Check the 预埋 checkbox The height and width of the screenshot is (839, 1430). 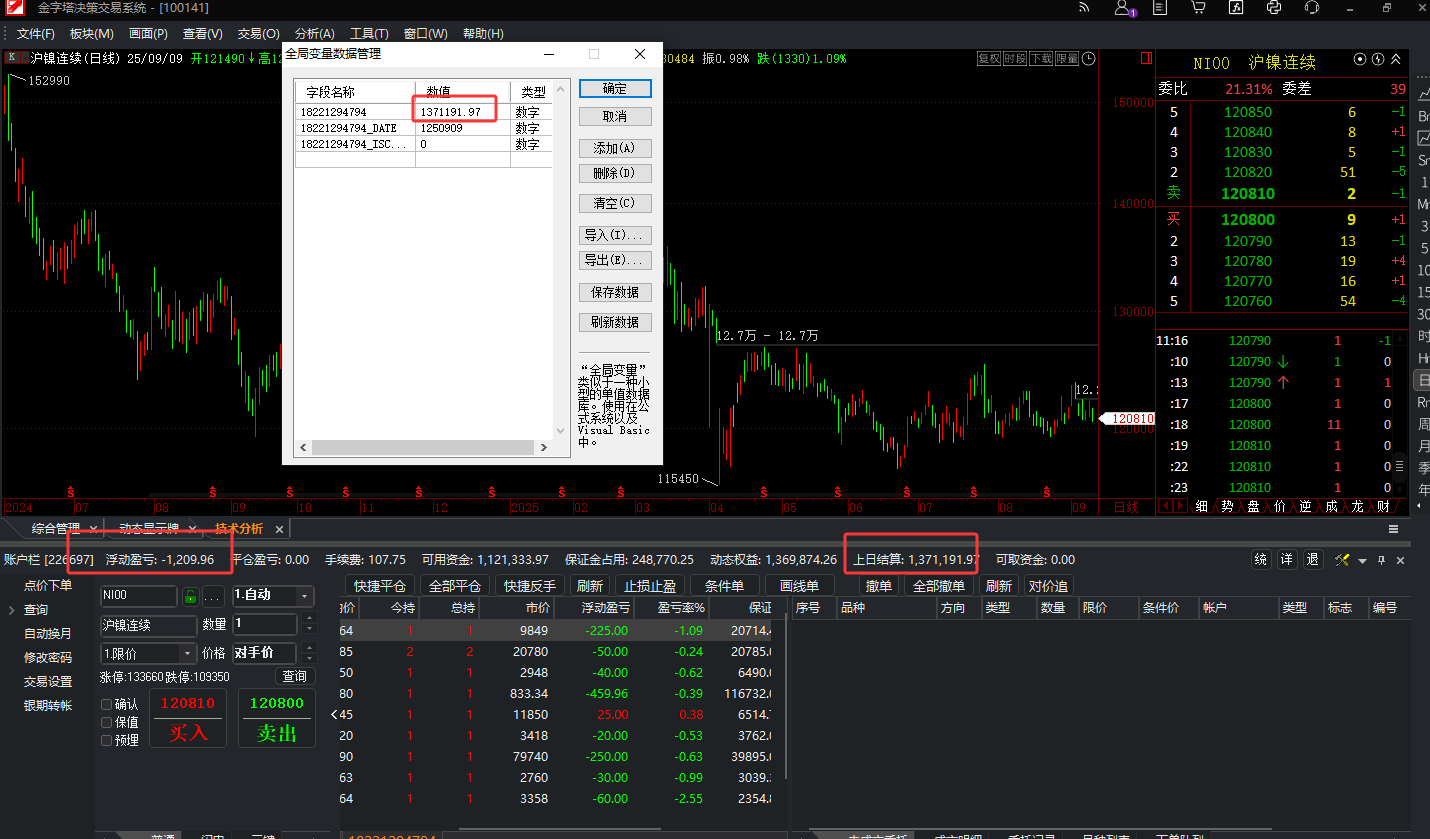(x=106, y=740)
